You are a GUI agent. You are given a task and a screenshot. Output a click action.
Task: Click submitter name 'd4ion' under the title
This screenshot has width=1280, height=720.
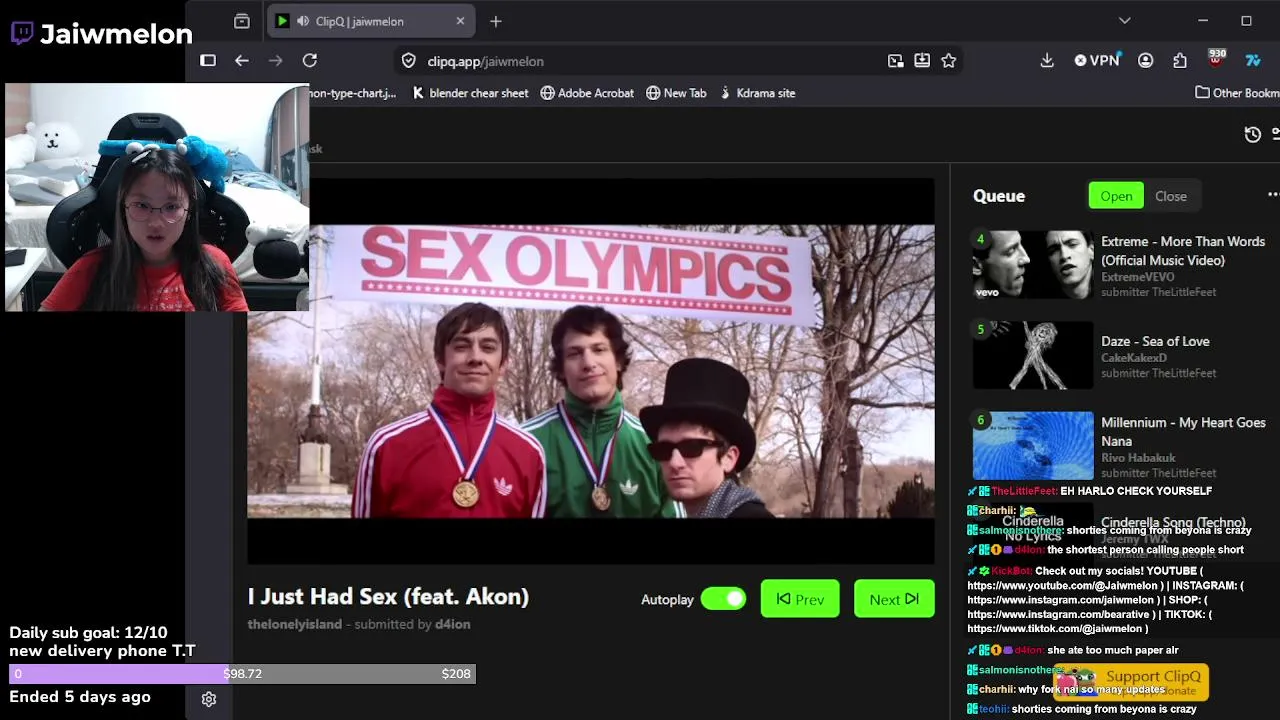point(452,624)
